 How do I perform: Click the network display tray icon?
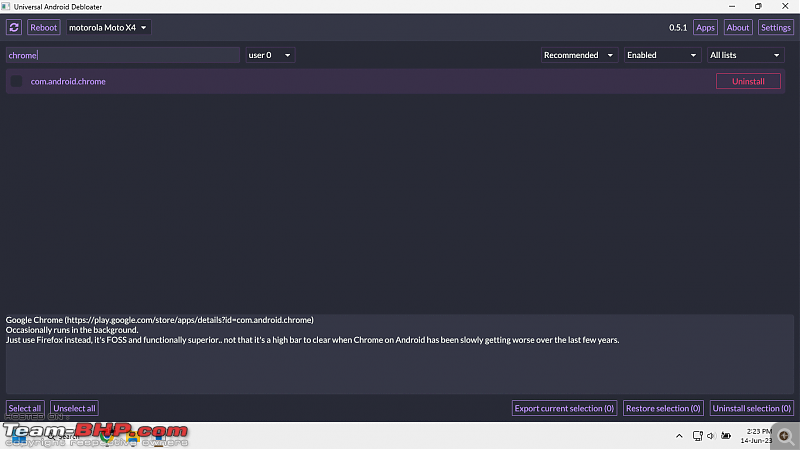(697, 436)
